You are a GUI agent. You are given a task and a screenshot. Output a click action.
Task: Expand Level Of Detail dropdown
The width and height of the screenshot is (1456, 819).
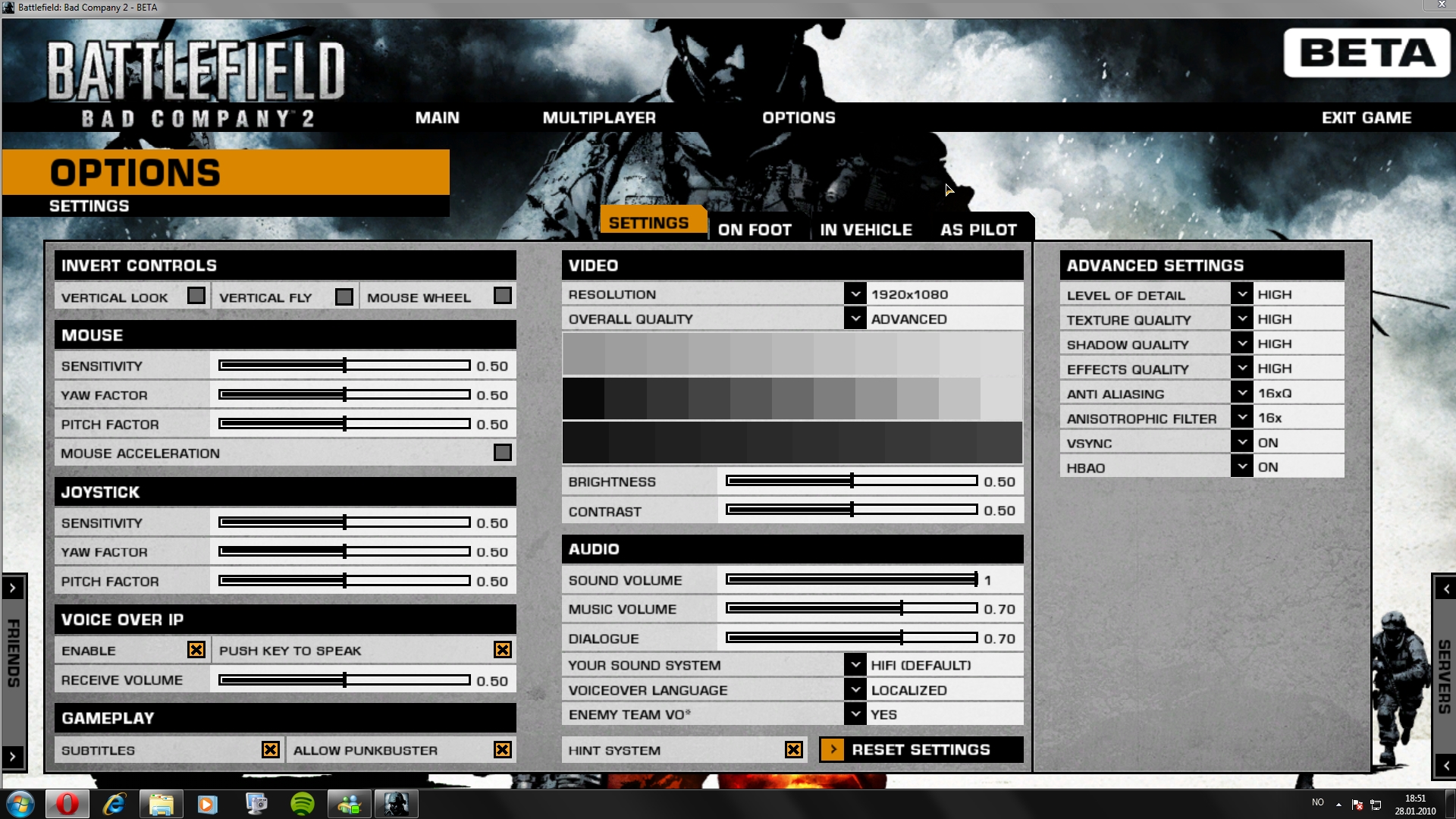pyautogui.click(x=1241, y=294)
